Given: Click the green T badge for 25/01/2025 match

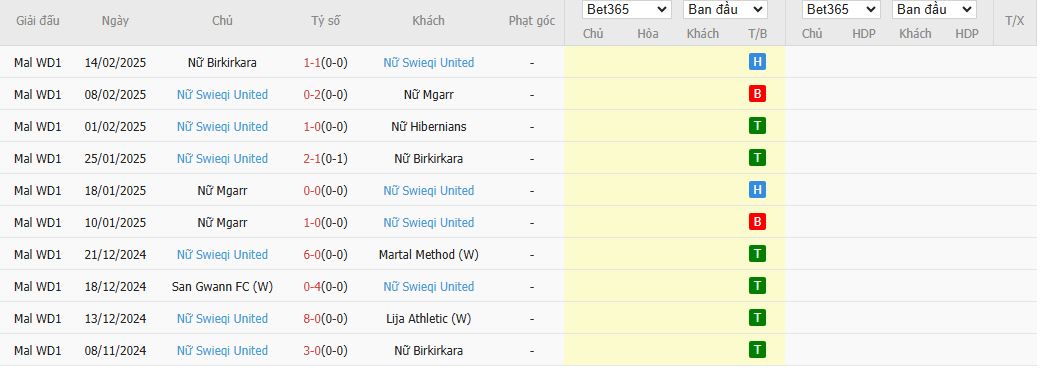Looking at the screenshot, I should (x=757, y=158).
